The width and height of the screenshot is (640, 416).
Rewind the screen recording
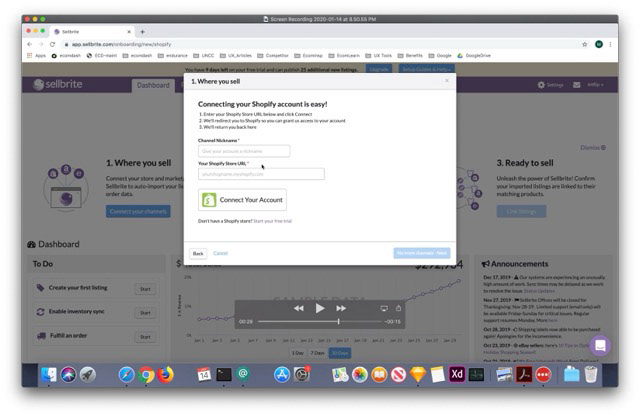[x=299, y=308]
